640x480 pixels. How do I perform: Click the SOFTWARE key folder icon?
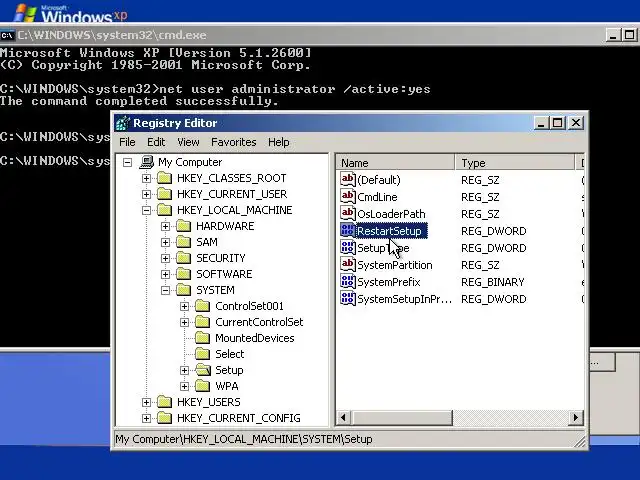(184, 274)
